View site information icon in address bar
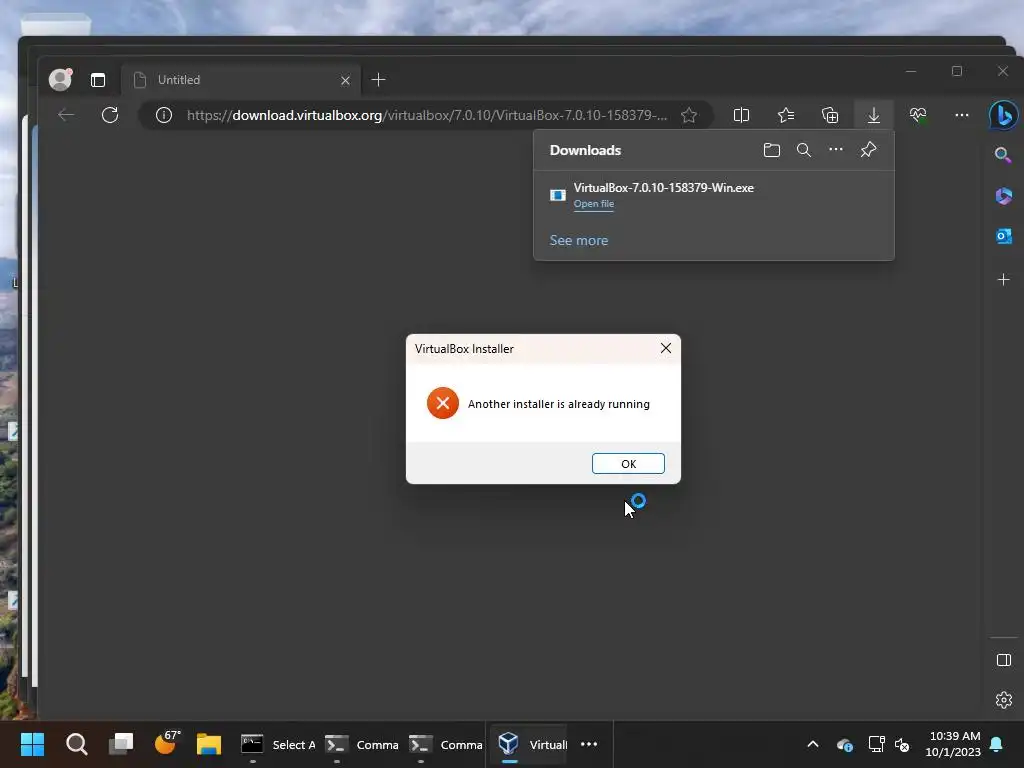1024x768 pixels. click(164, 116)
